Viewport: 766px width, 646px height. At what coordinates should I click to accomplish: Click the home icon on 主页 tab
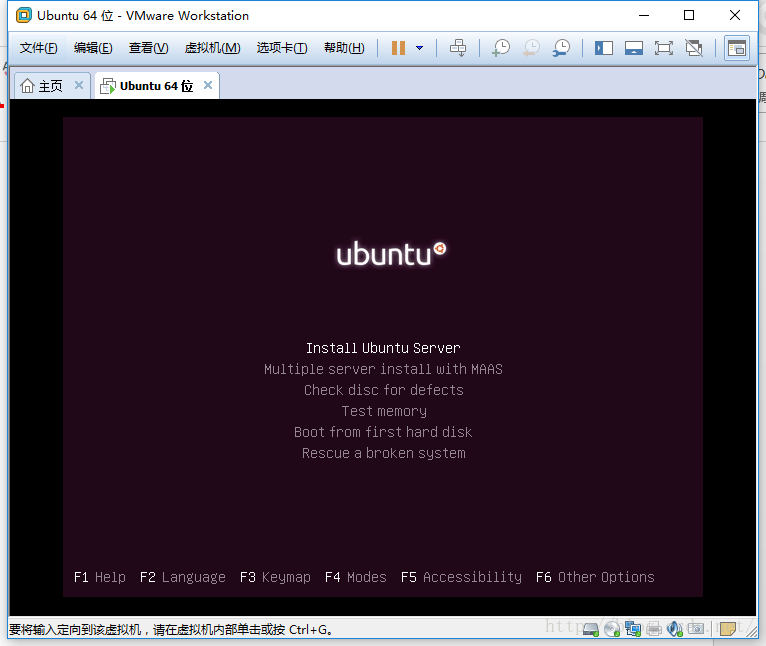pyautogui.click(x=27, y=86)
